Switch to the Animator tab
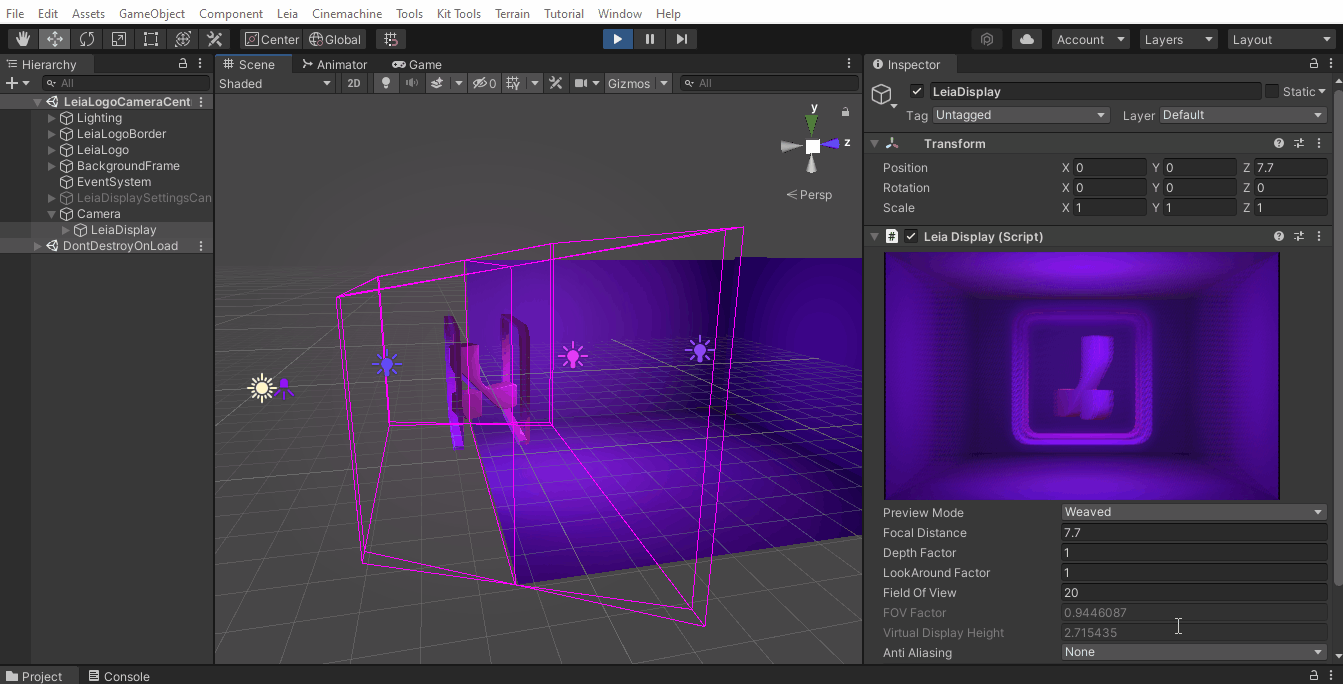1343x684 pixels. 335,64
